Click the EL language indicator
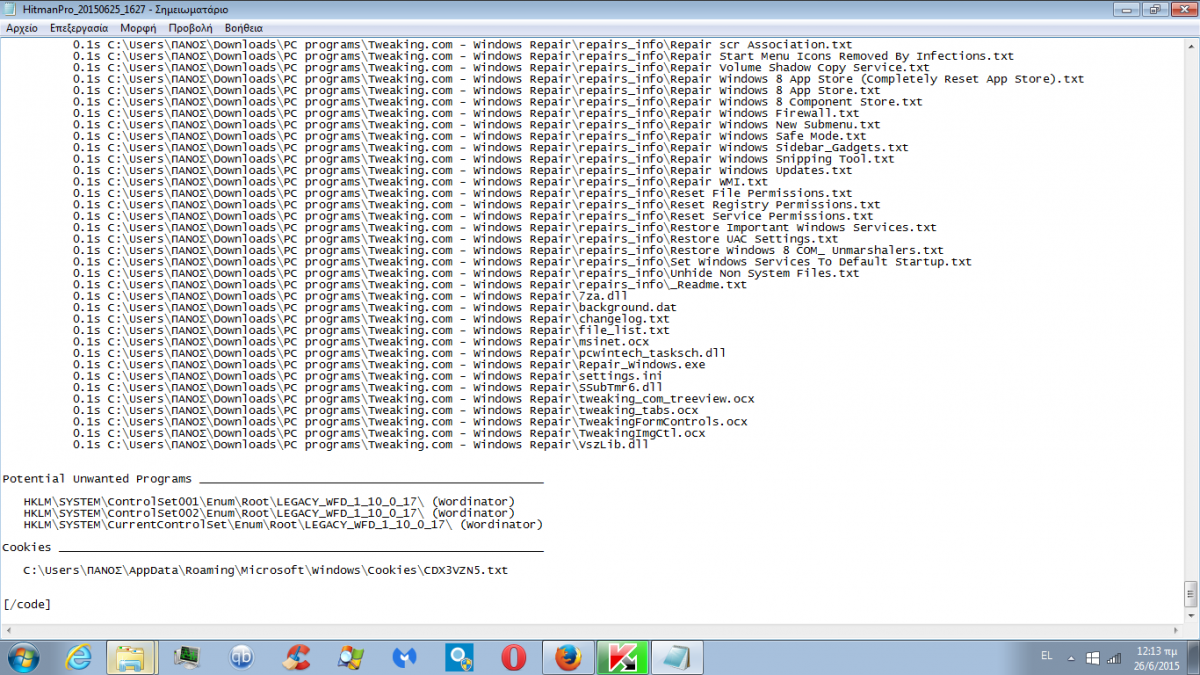The width and height of the screenshot is (1200, 675). point(1047,656)
